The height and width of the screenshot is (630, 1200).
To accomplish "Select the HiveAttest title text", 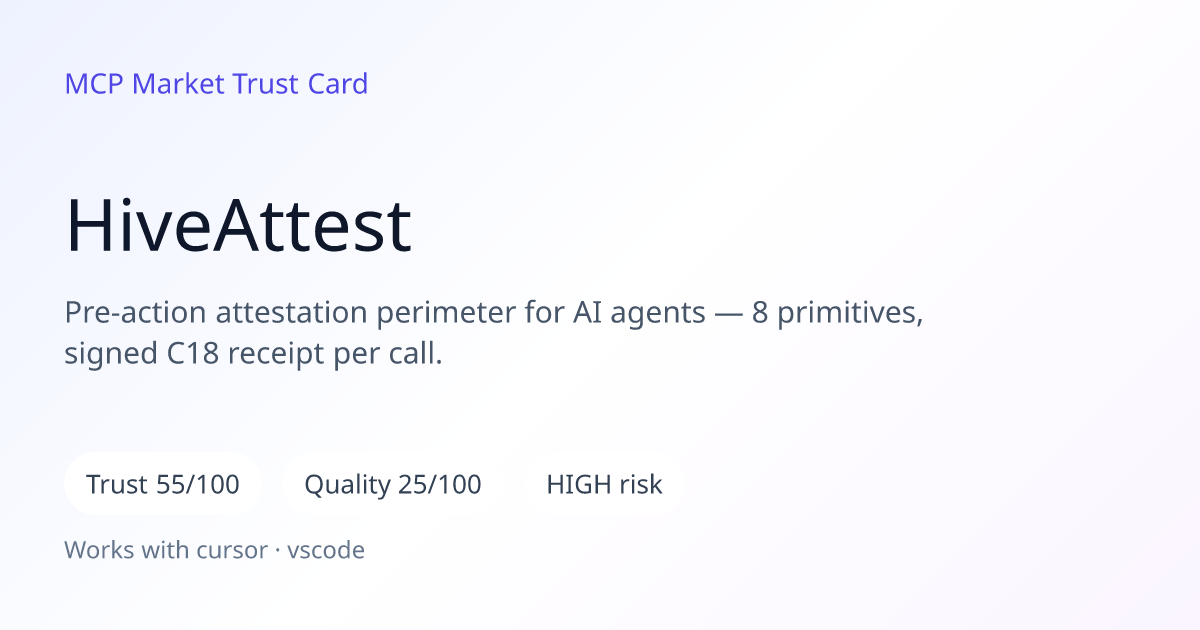I will [238, 226].
